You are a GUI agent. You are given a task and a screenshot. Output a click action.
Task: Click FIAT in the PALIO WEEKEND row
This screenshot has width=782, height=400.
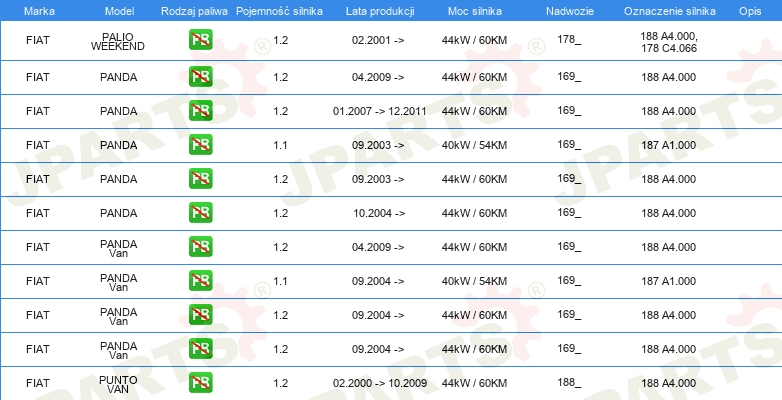pyautogui.click(x=38, y=40)
